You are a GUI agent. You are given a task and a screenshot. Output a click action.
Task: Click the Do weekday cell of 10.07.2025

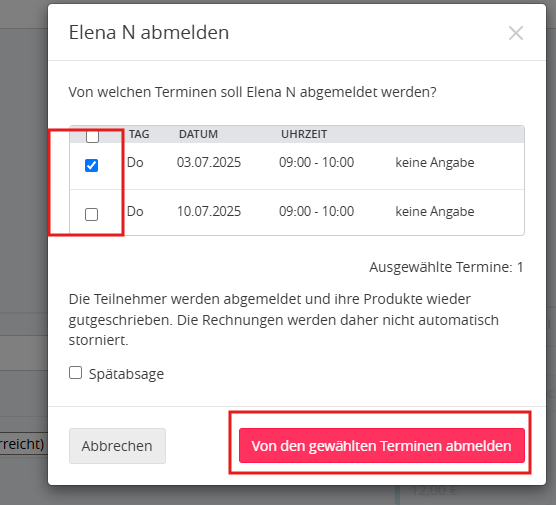tap(135, 211)
